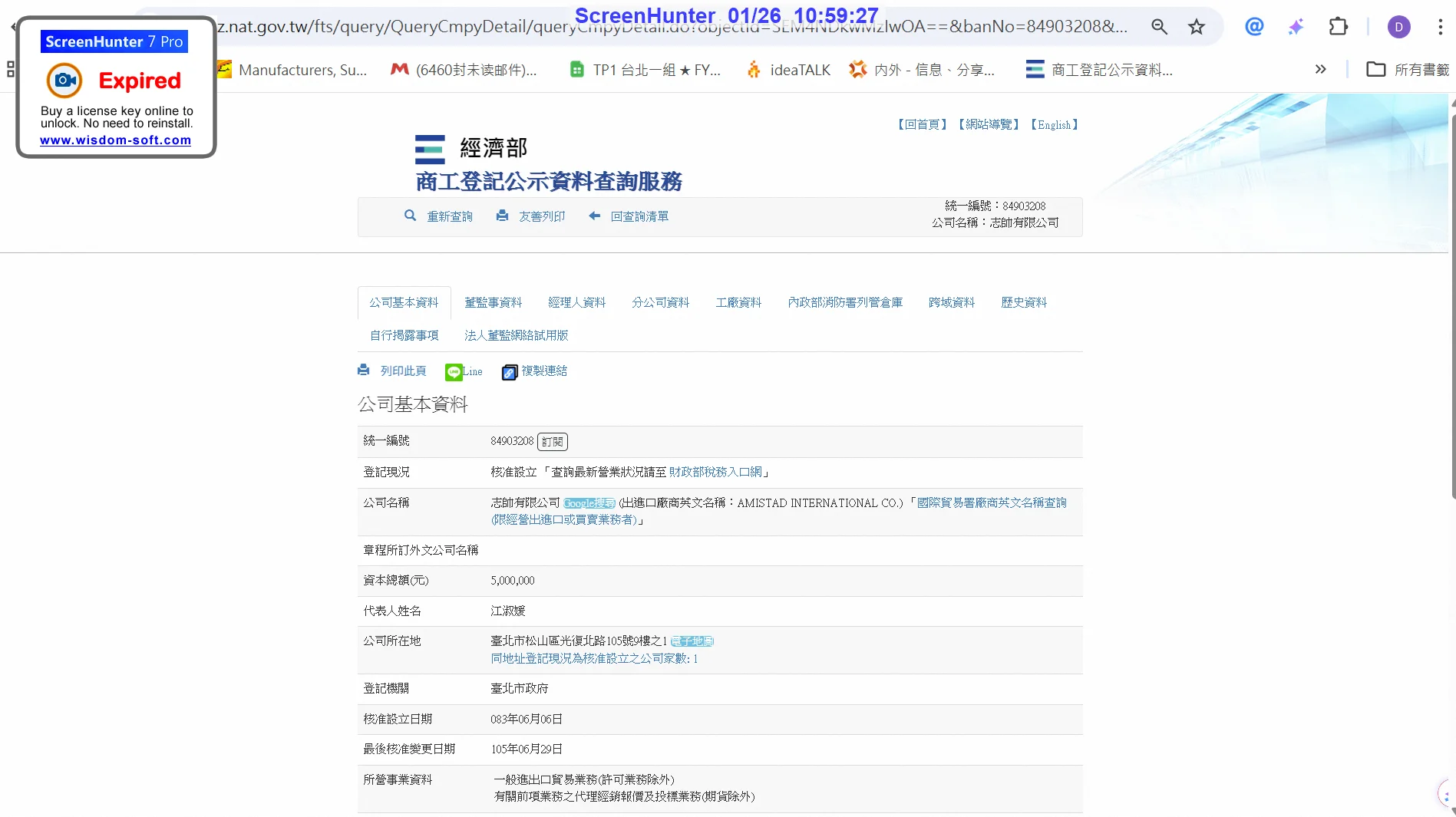Click the browser zoom magnifier icon
1456x817 pixels.
(x=1159, y=27)
